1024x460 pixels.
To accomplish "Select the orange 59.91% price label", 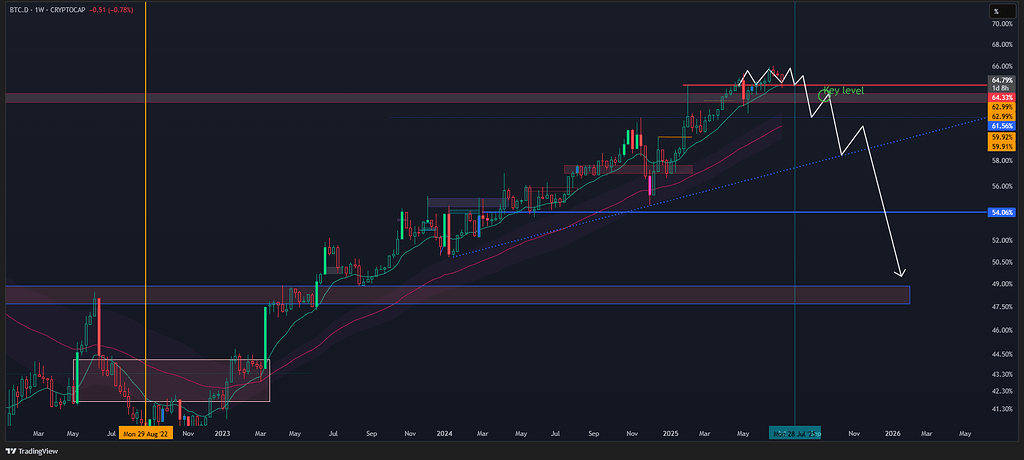I will pos(1002,147).
